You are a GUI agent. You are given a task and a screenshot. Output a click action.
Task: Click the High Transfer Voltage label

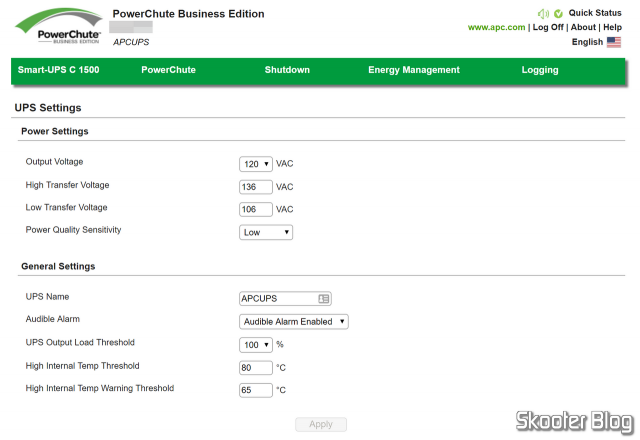point(67,185)
